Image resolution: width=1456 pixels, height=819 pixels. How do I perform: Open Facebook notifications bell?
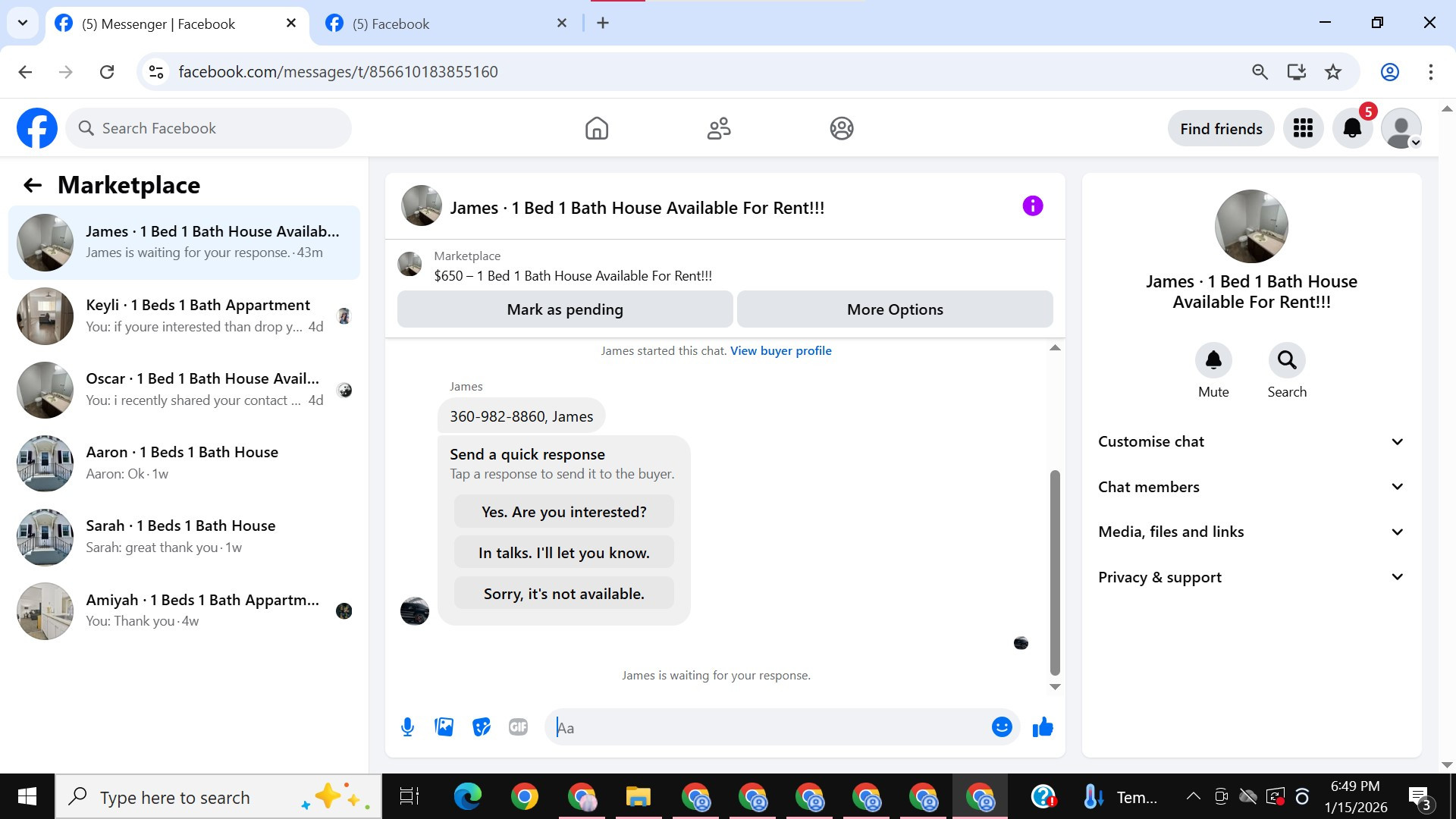(x=1352, y=128)
